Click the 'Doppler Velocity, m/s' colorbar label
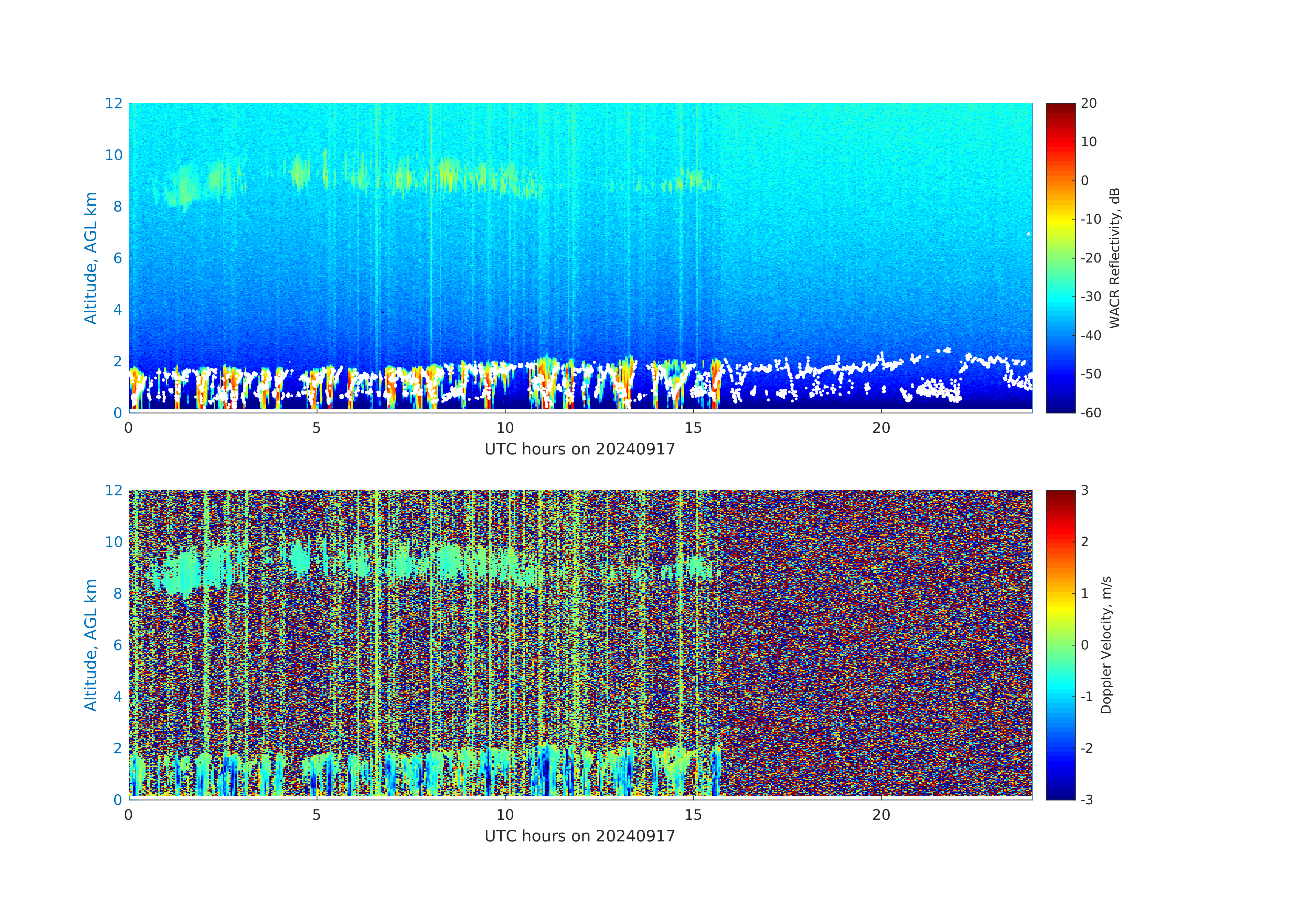 click(1106, 644)
